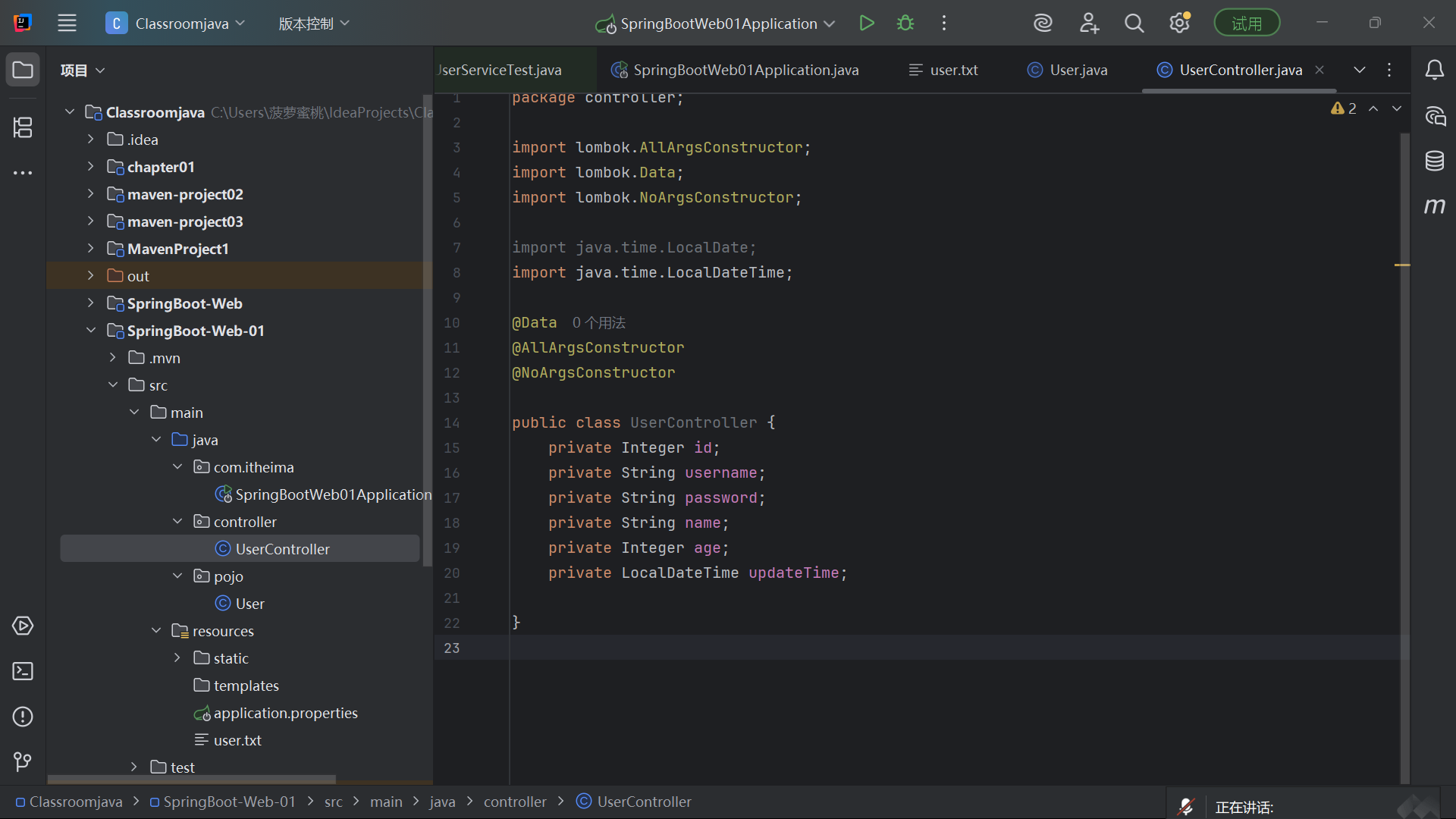Screen dimensions: 1456x819
Task: Switch to the User.java editor tab
Action: click(x=1068, y=70)
